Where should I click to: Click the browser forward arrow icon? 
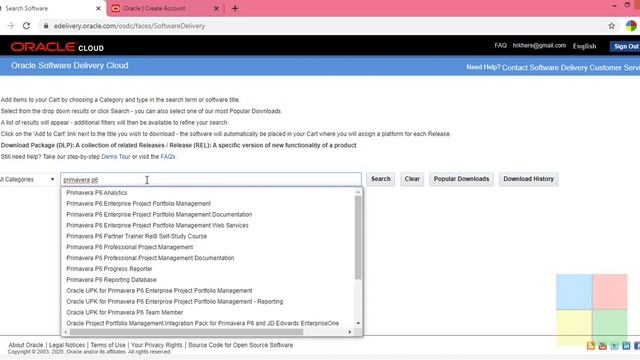tap(11, 26)
